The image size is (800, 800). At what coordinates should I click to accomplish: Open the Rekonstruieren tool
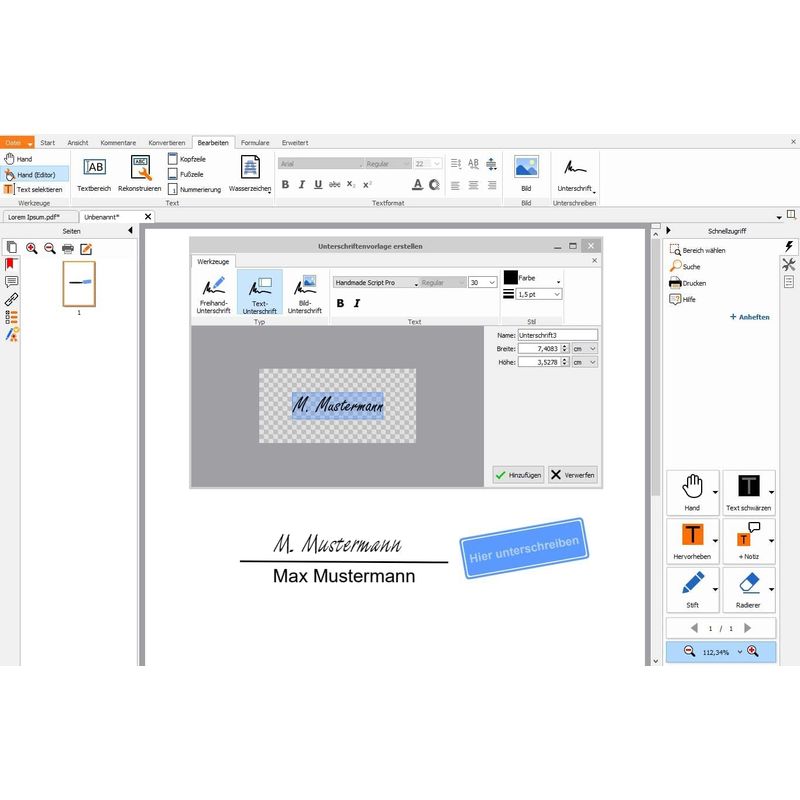coord(139,173)
